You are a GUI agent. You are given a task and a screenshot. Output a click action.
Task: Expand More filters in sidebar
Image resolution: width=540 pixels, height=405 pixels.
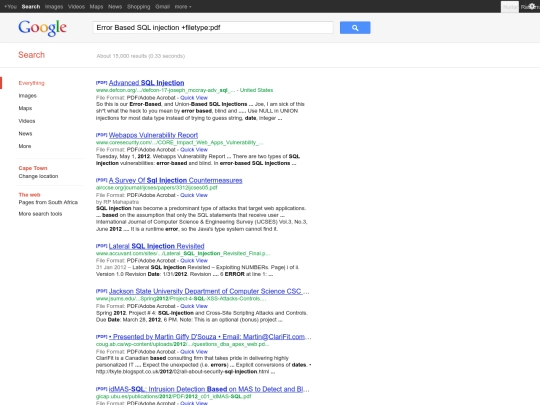coord(25,146)
